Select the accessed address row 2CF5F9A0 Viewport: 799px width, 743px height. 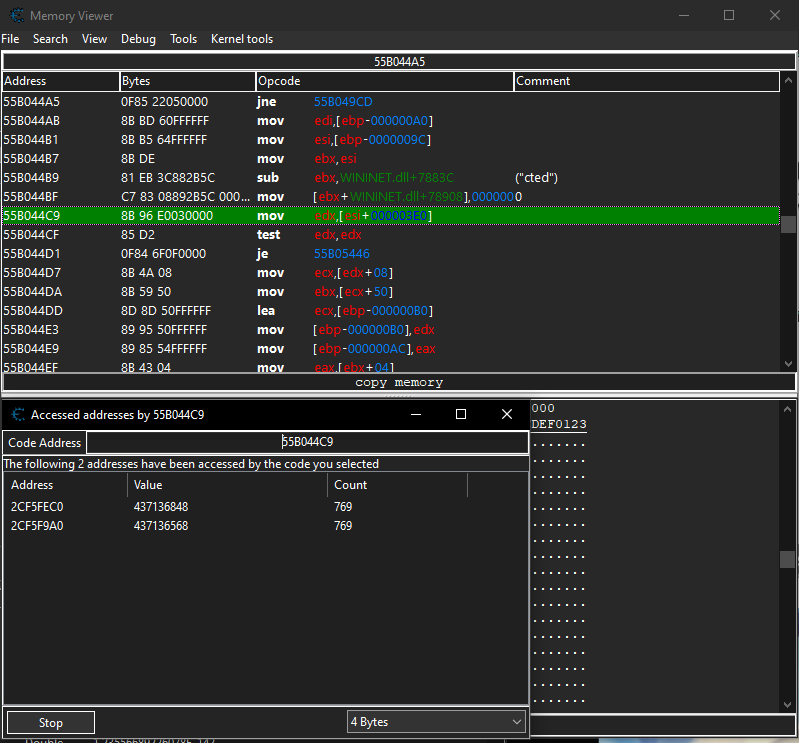265,525
